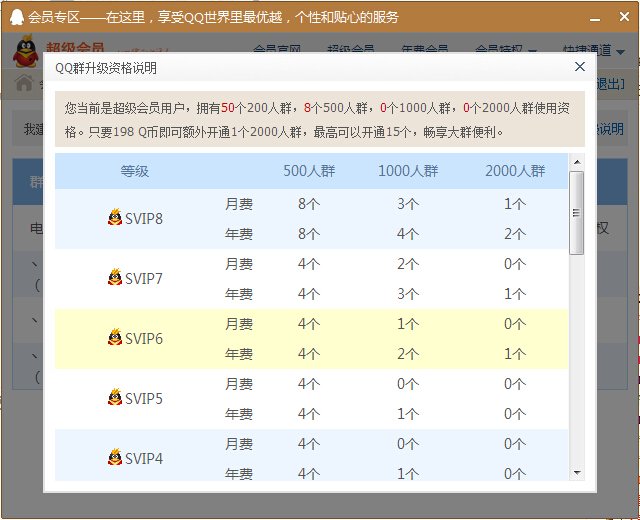
Task: Click SVIP8 年费 1000人群 value 4个
Action: (x=408, y=234)
